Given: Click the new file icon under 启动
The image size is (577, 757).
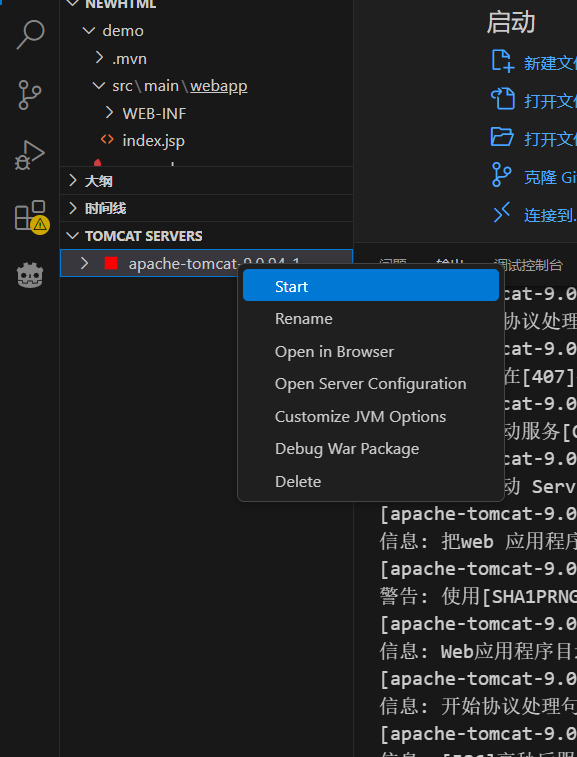Looking at the screenshot, I should (502, 61).
